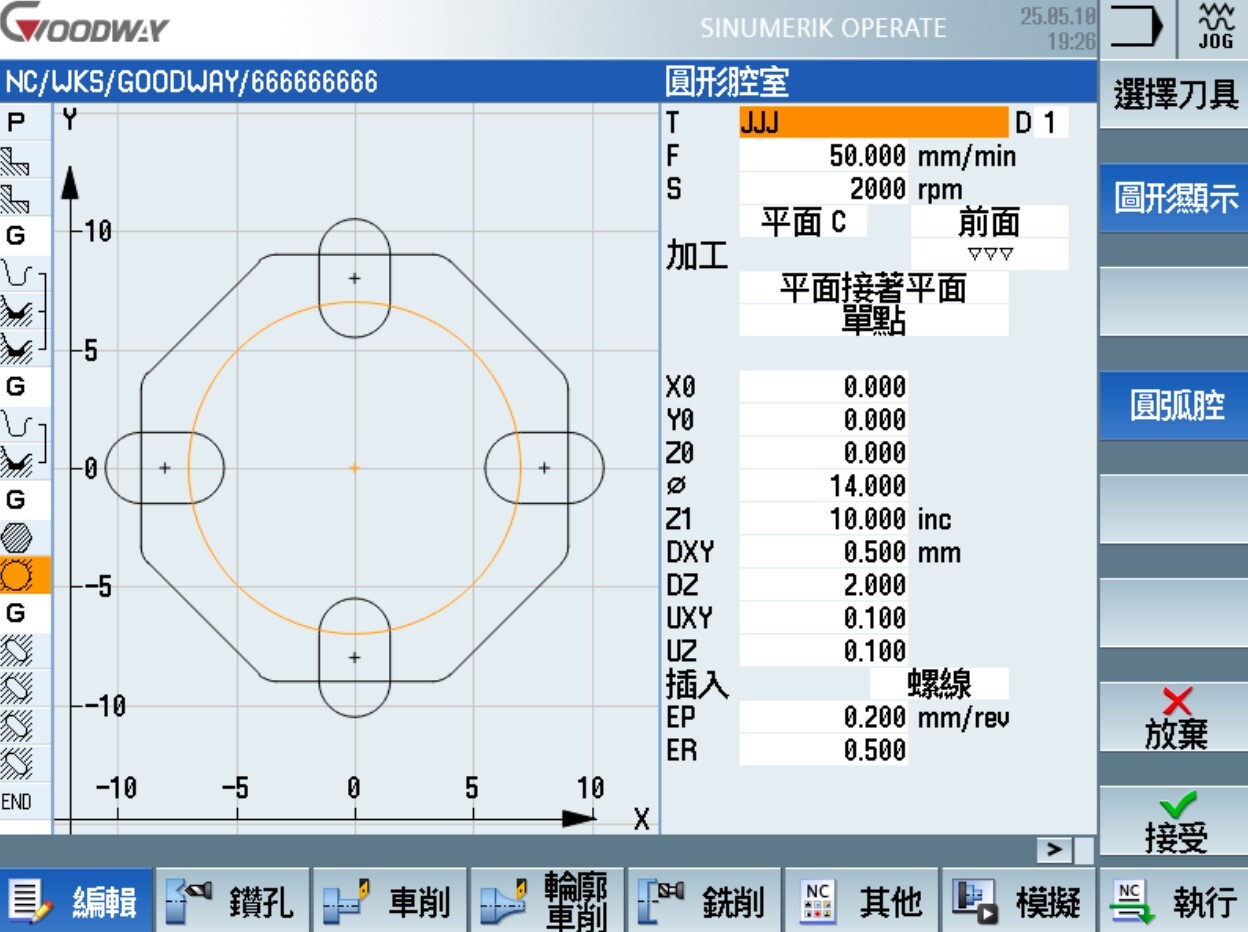Click the SINUMERIK OPERATE header text
Viewport: 1248px width, 932px height.
point(823,29)
